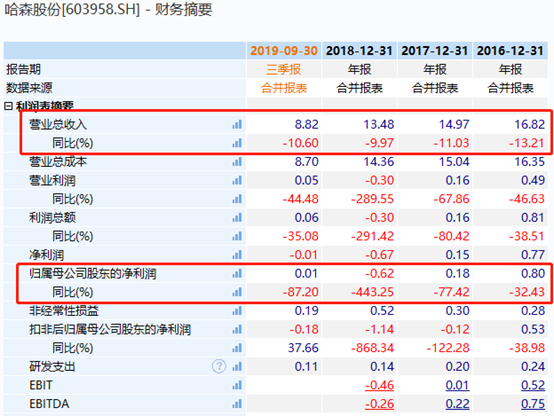The height and width of the screenshot is (416, 554).
Task: Collapse the 利润表摘要 section
Action: click(8, 106)
